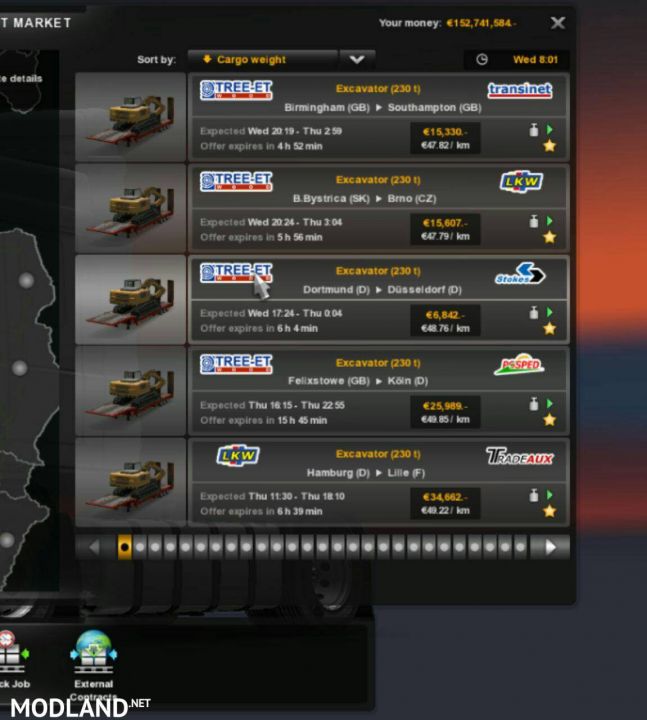Click the €15,330 price of the Birmingham job
The image size is (647, 720).
point(444,132)
